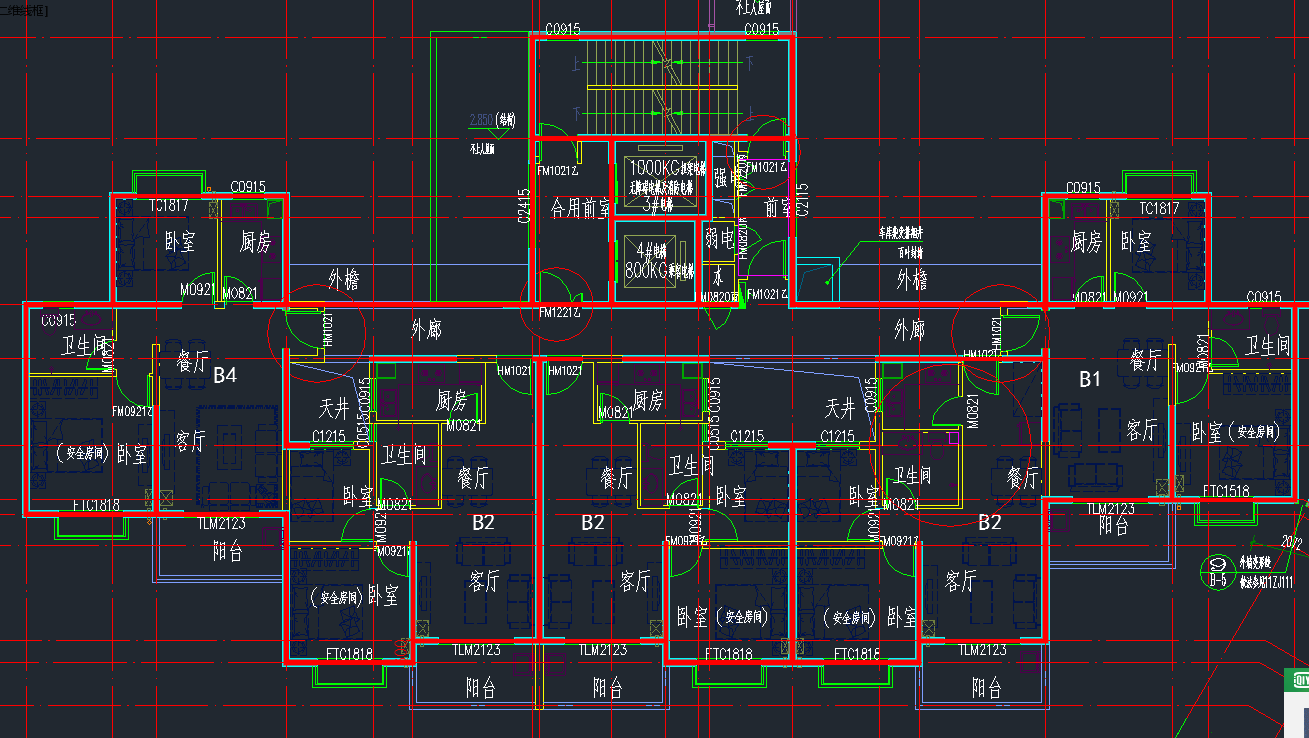Screen dimensions: 1309x738
Task: Click the 前室 label beside C2115
Action: [777, 208]
